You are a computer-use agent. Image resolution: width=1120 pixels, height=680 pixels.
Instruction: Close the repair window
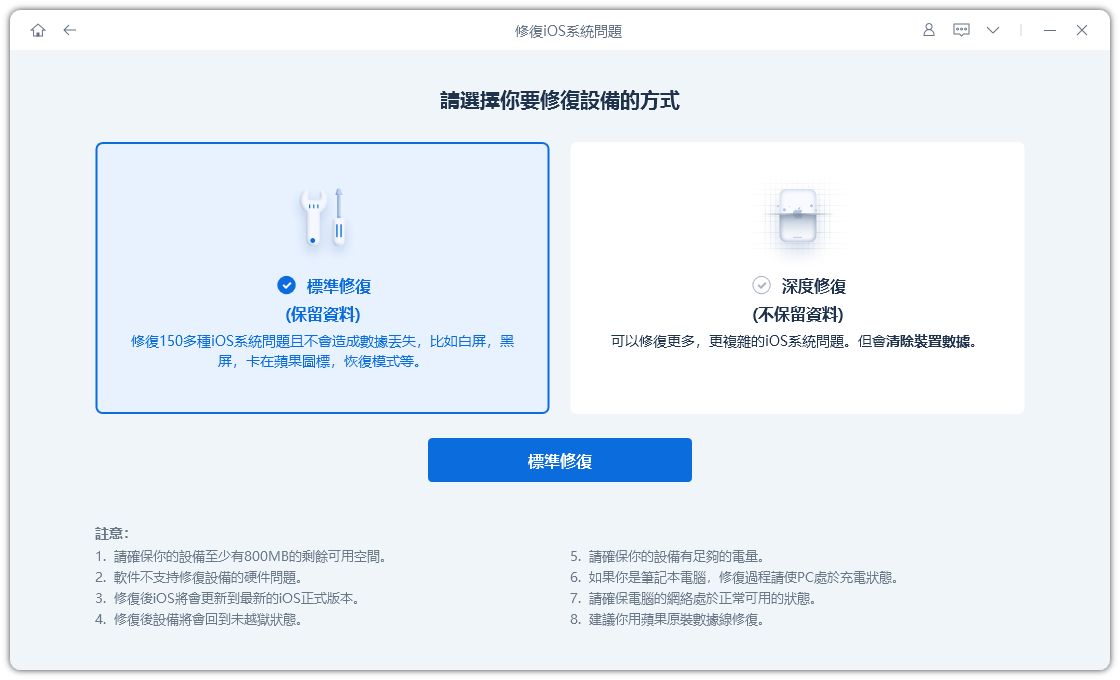coord(1082,30)
